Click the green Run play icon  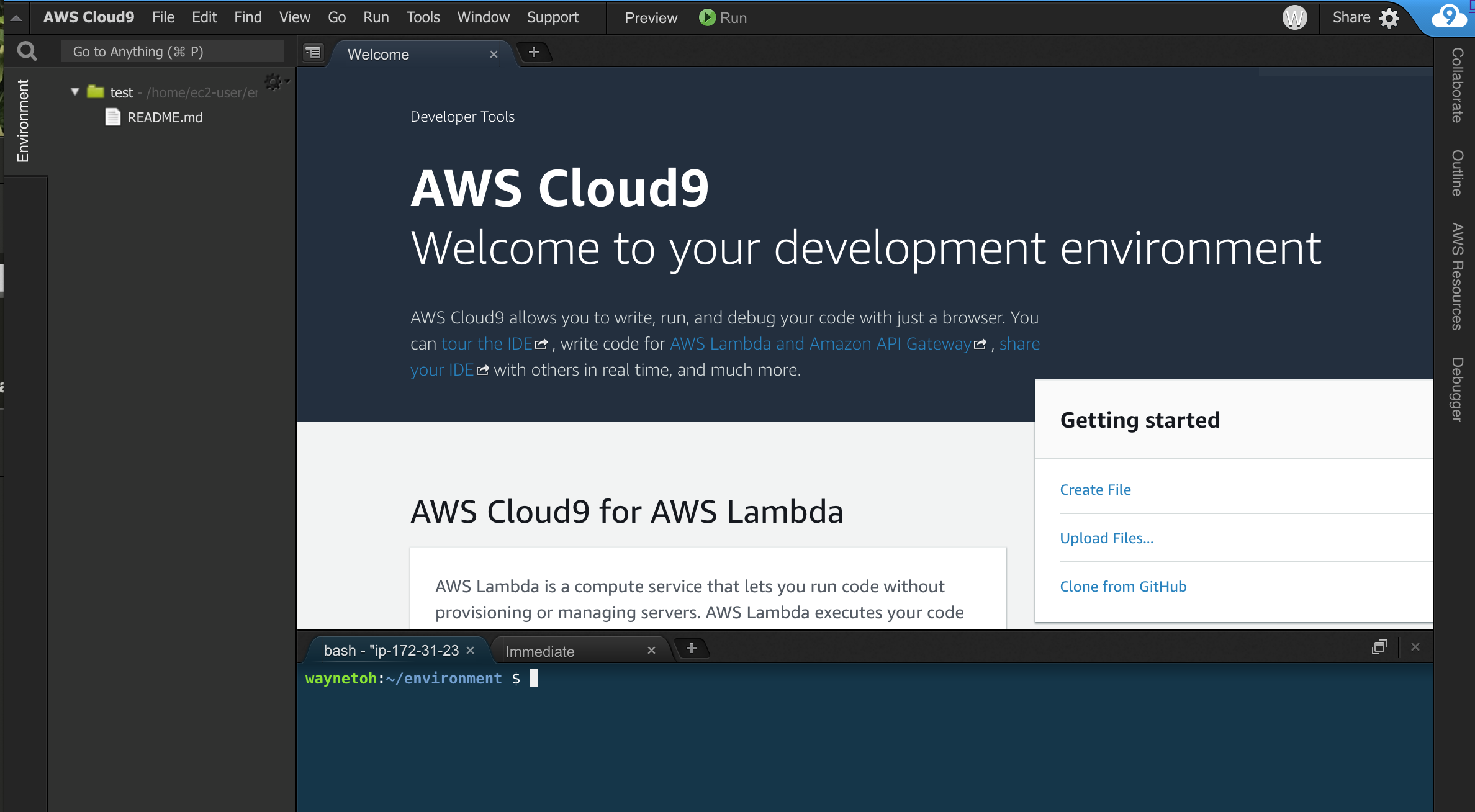(707, 17)
